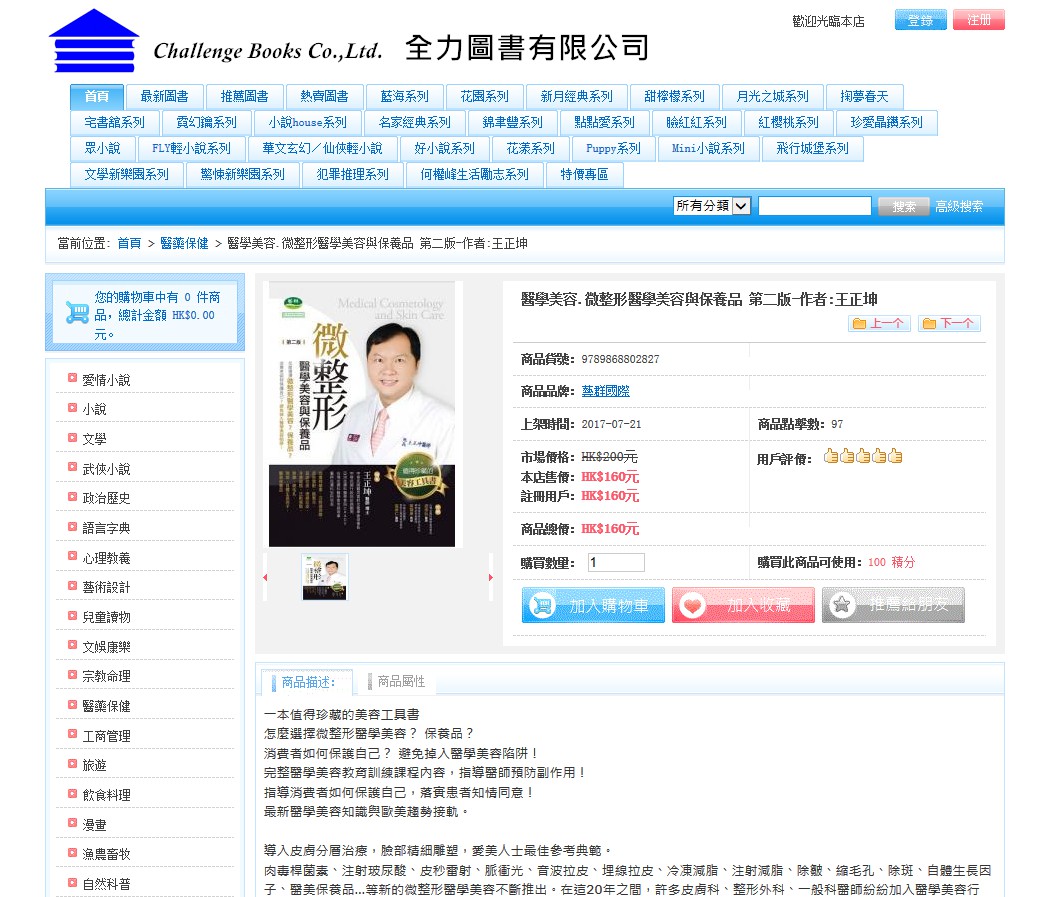Open the 名家經典系列 tab
Screen dimensions: 1049x897
tap(415, 123)
